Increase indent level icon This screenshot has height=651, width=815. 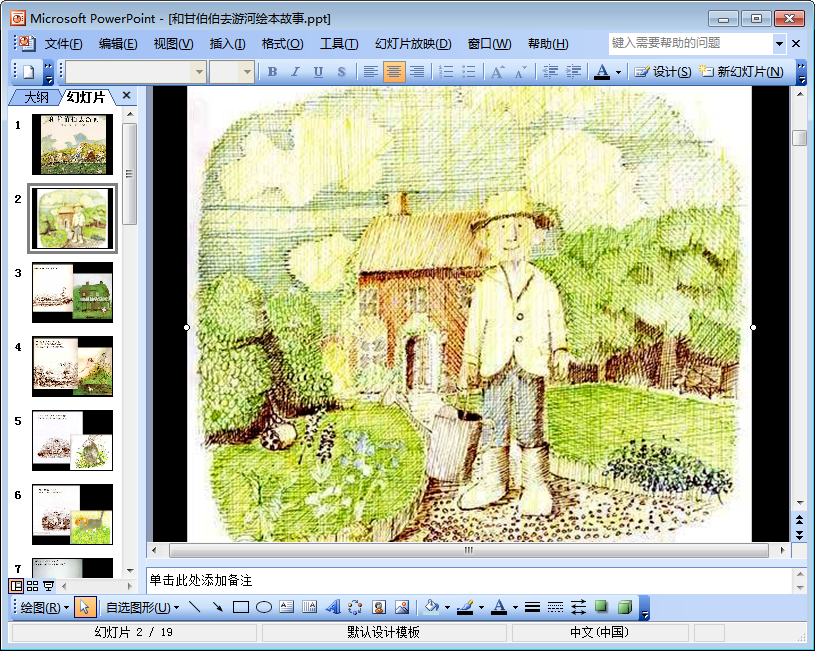click(x=573, y=72)
